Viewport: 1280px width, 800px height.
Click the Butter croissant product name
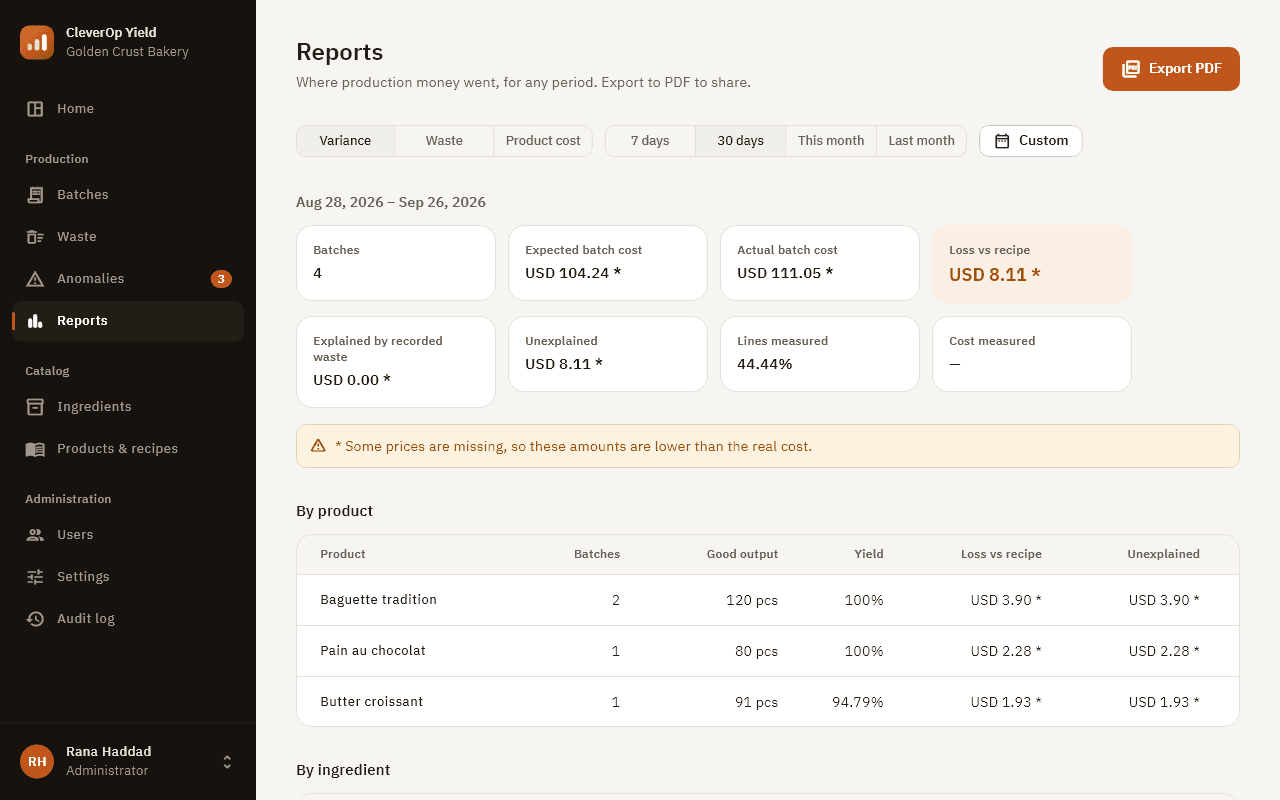click(x=371, y=702)
